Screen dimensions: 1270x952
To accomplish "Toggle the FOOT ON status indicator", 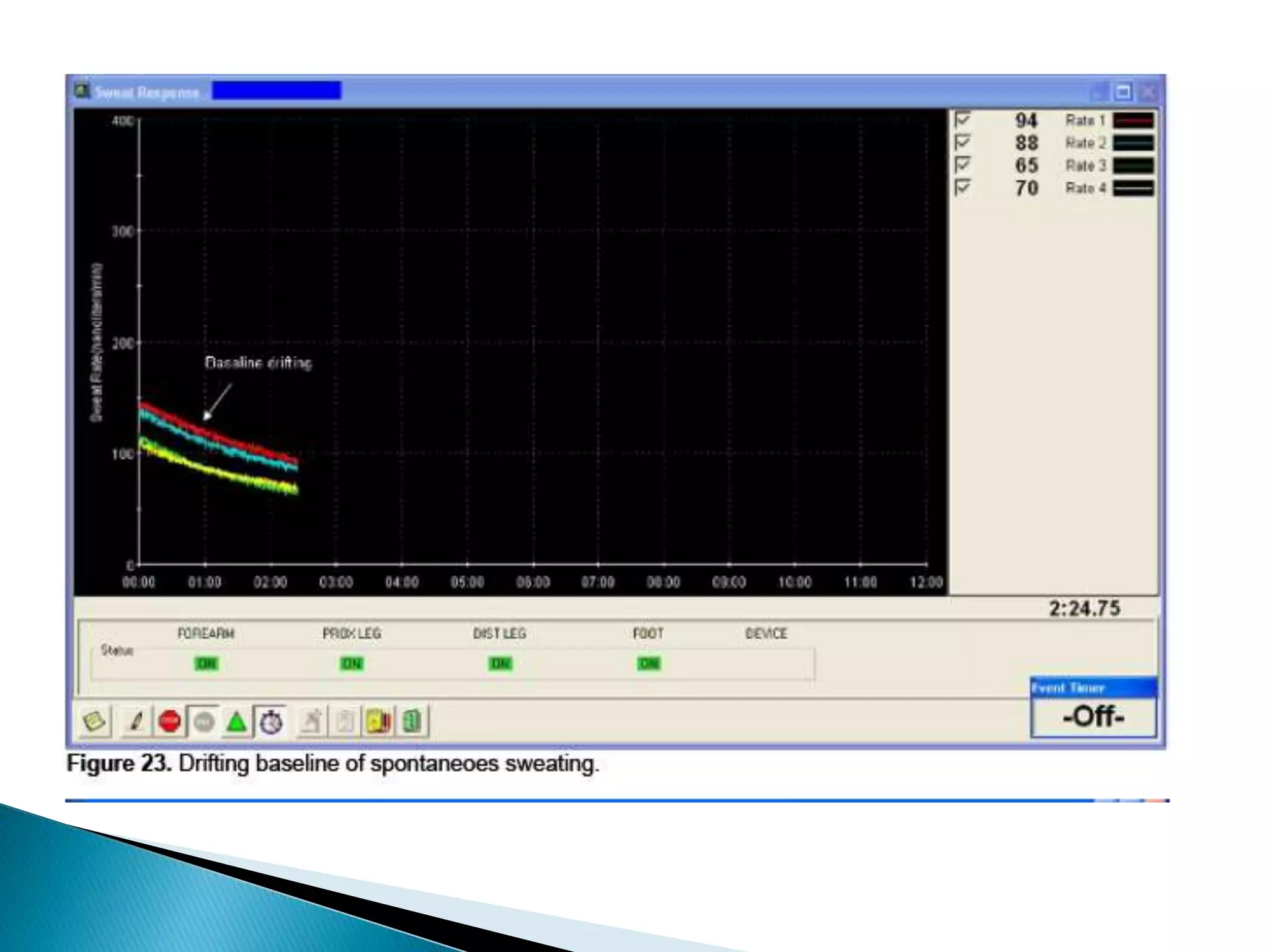I will click(649, 664).
